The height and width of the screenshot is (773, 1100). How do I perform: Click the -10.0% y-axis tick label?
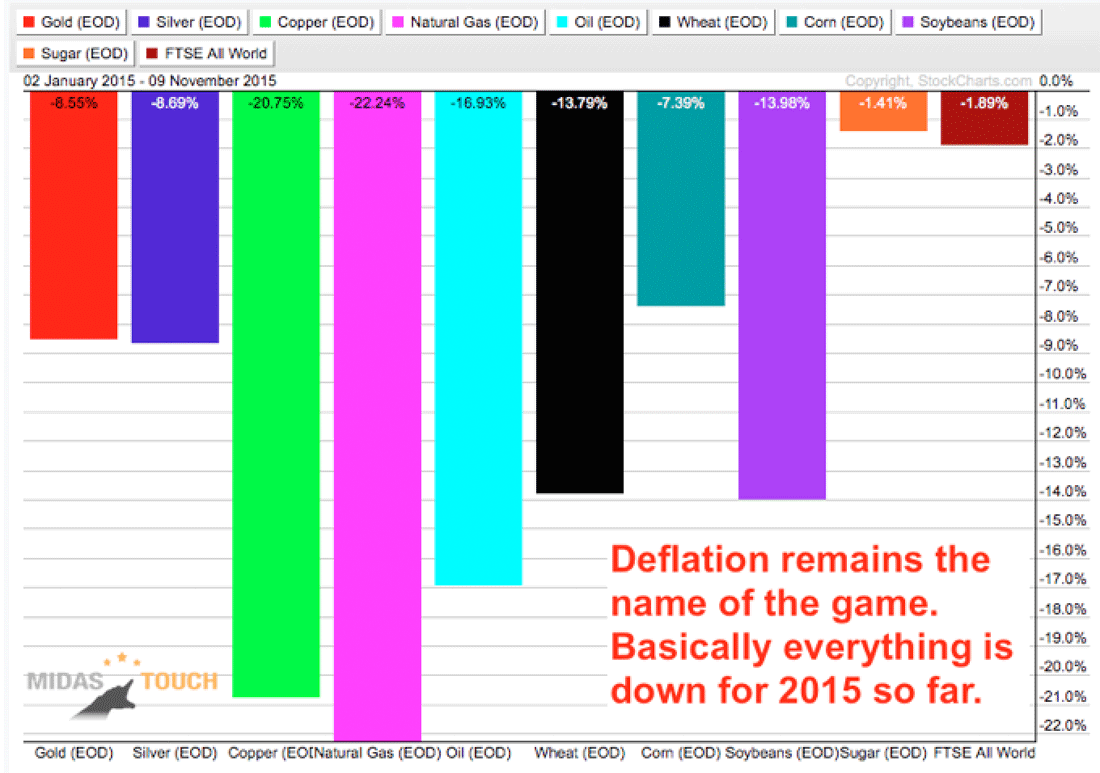[1063, 374]
